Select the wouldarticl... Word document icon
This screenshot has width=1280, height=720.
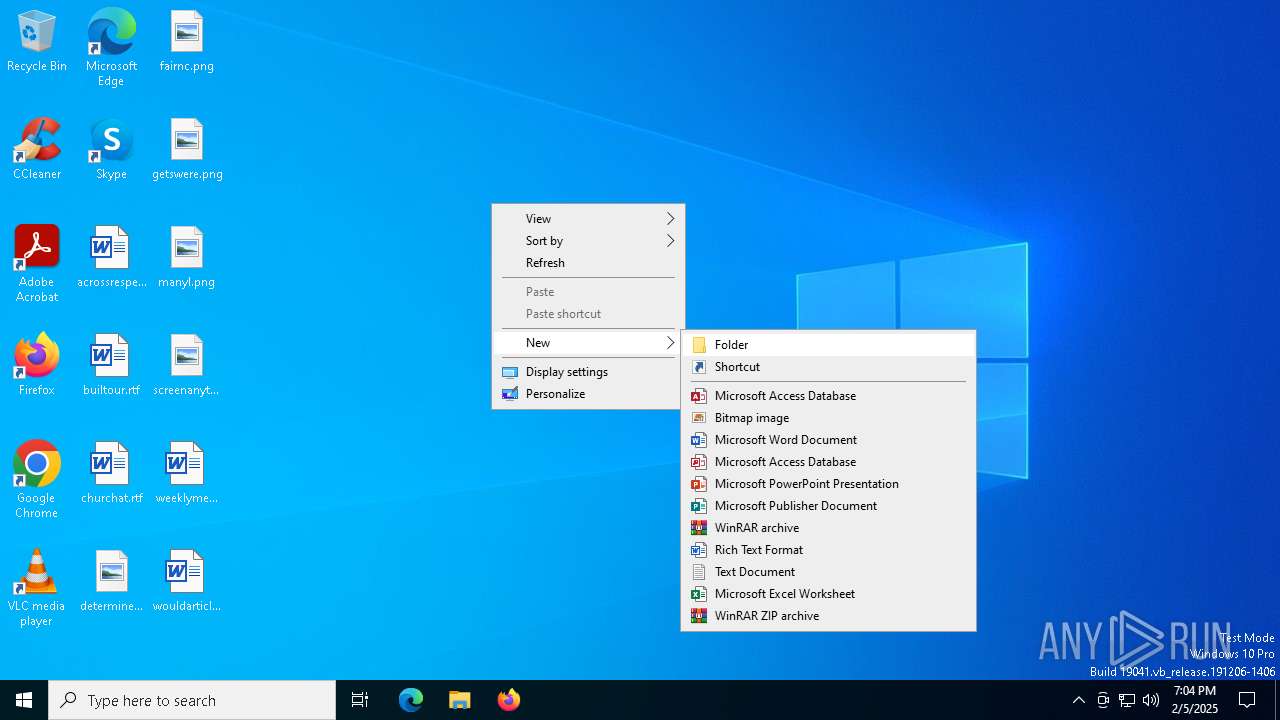click(x=186, y=581)
